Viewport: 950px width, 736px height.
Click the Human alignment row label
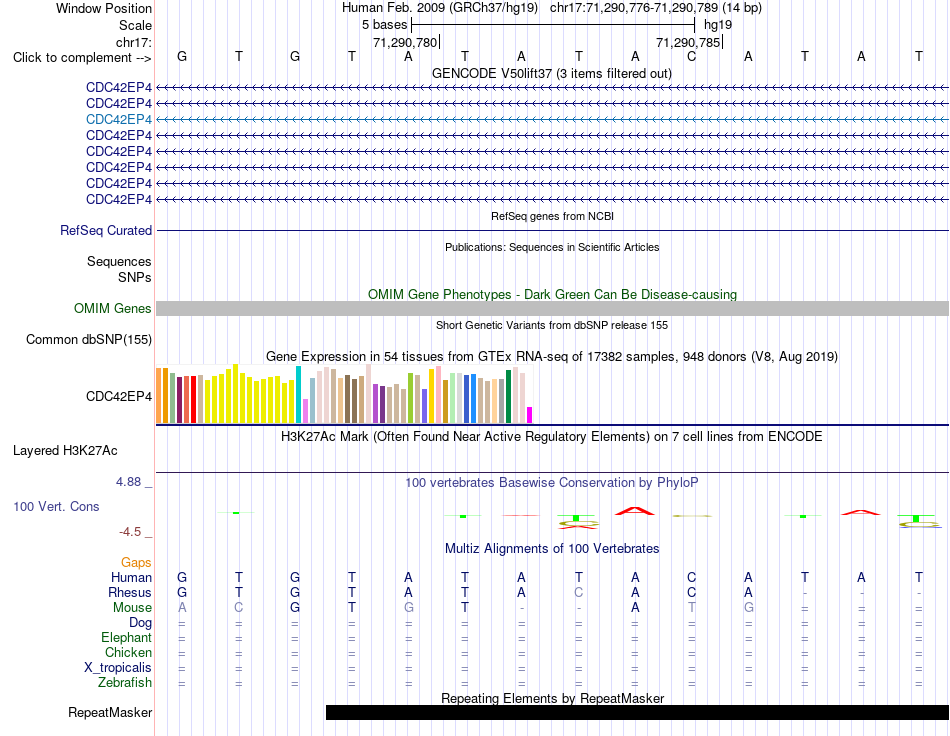coord(131,577)
